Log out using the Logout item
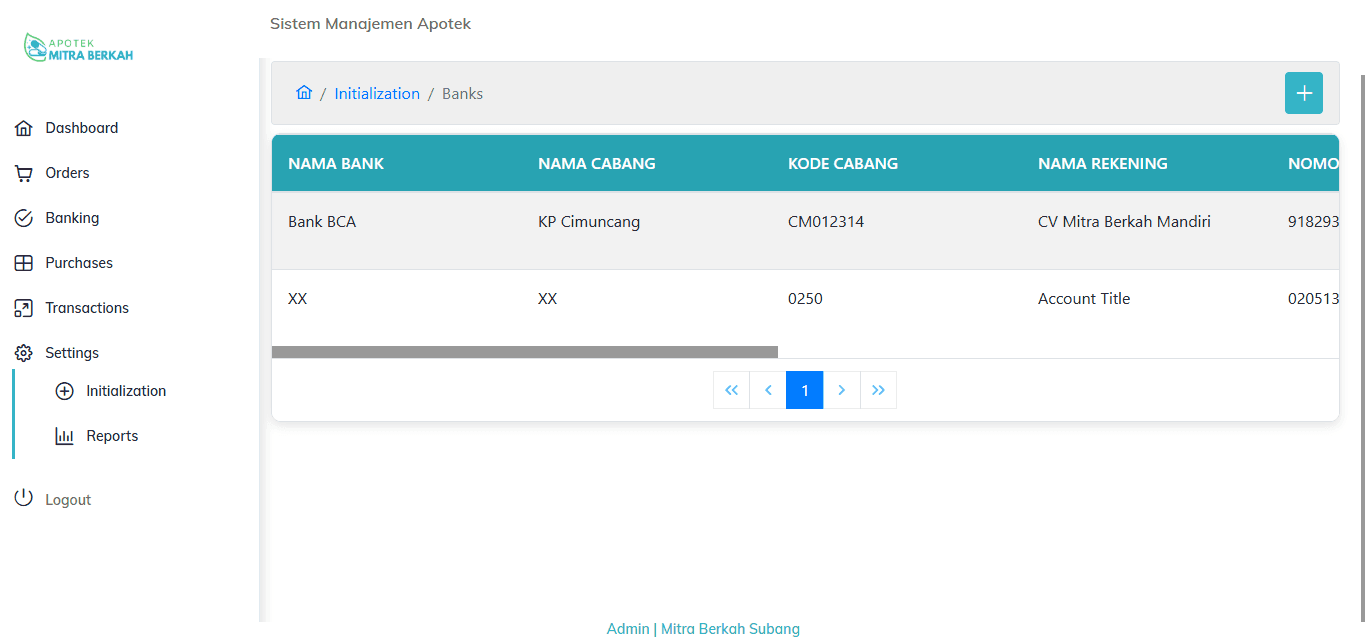 pyautogui.click(x=67, y=500)
